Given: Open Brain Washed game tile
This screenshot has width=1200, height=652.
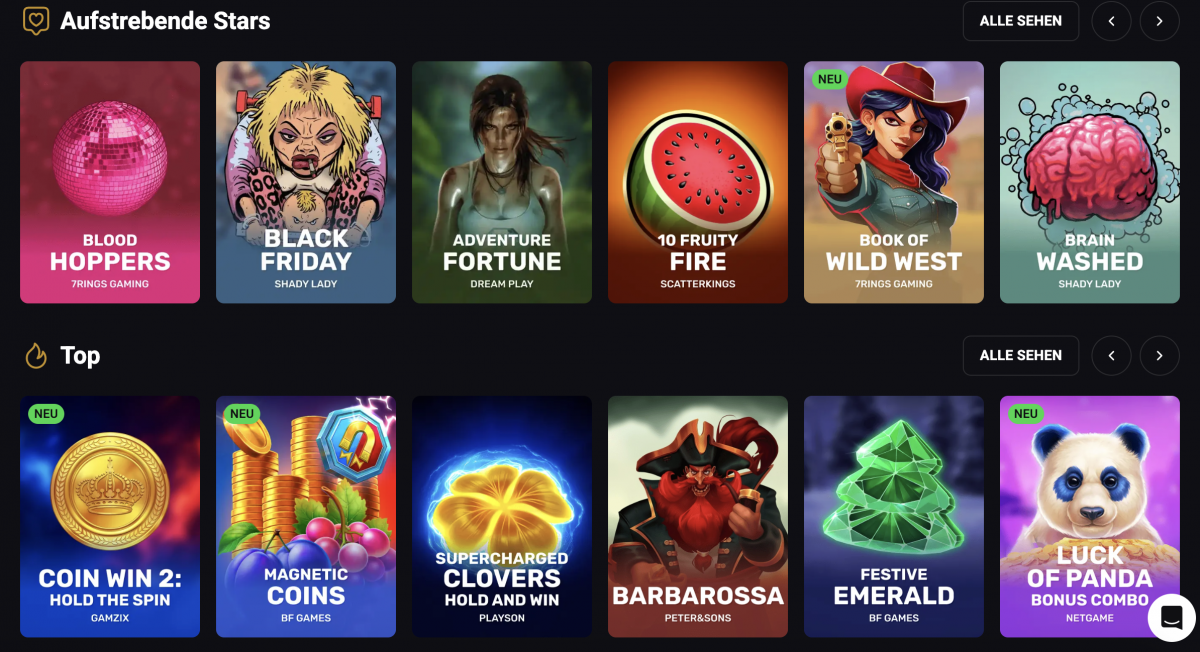Looking at the screenshot, I should [x=1090, y=182].
